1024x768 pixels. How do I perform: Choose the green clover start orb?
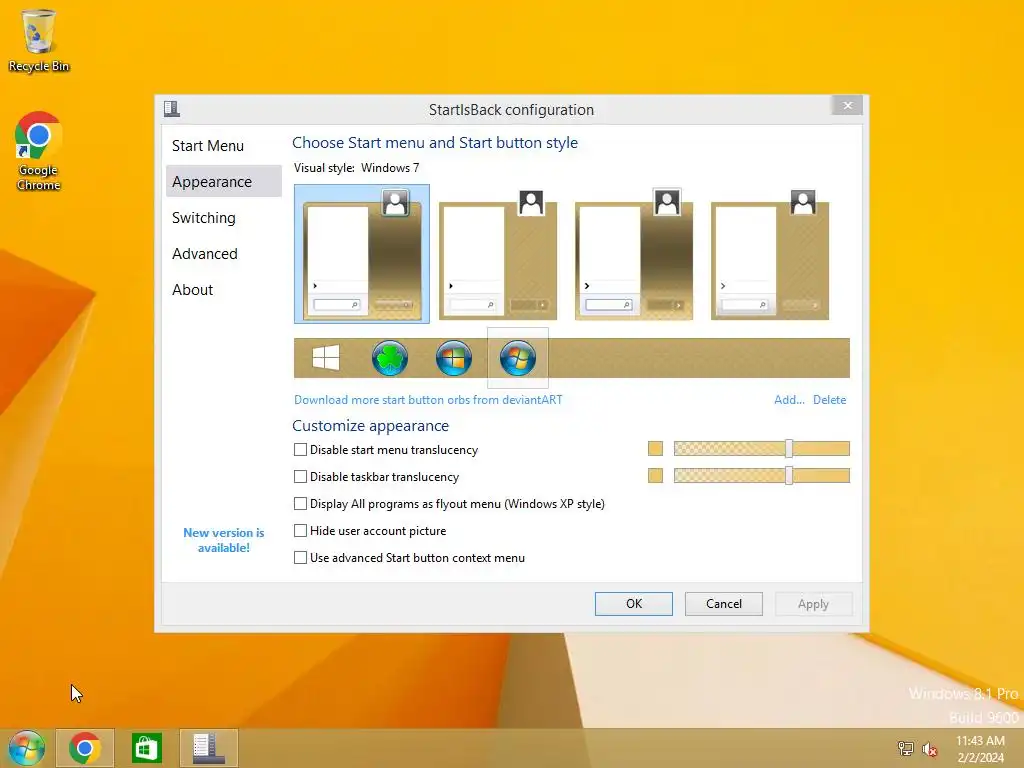pos(390,358)
